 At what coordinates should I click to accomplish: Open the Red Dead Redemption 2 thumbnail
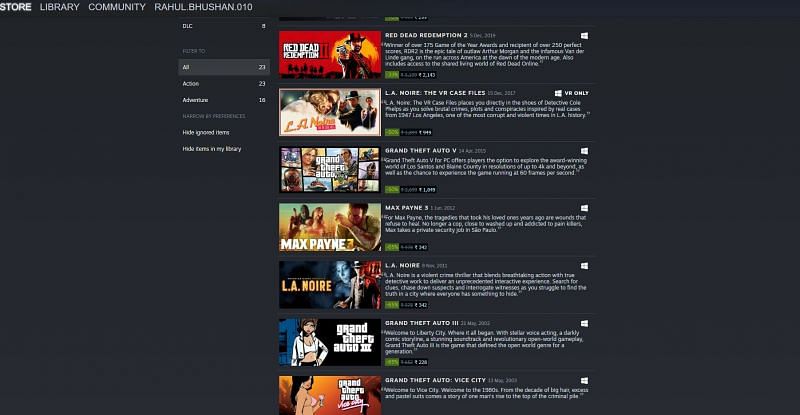[330, 55]
